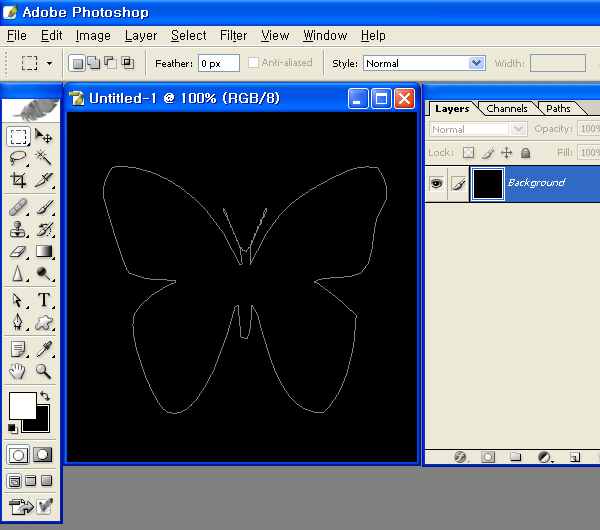Open the Untitled-1 document icon menu
600x530 pixels.
pyautogui.click(x=78, y=98)
